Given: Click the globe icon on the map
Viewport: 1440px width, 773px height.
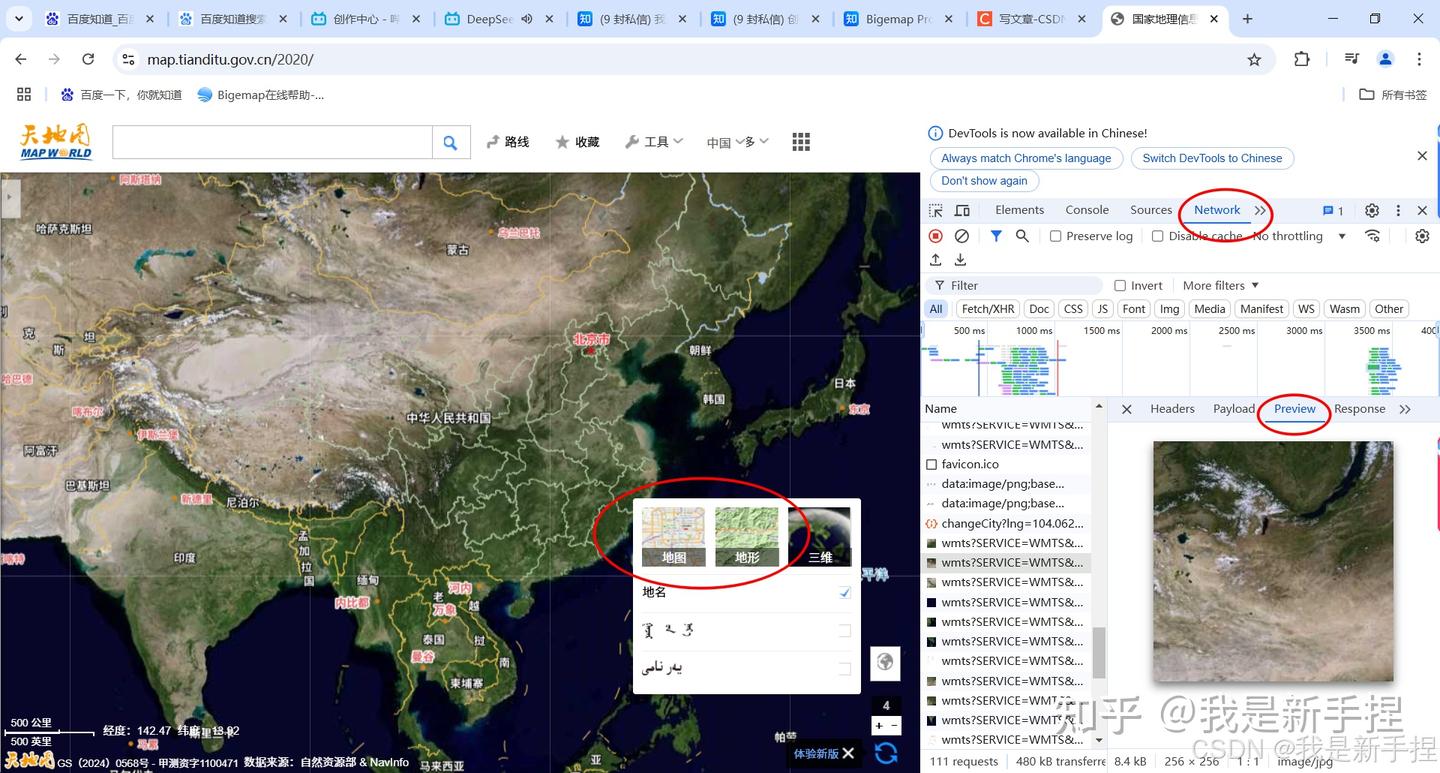Looking at the screenshot, I should pyautogui.click(x=884, y=662).
